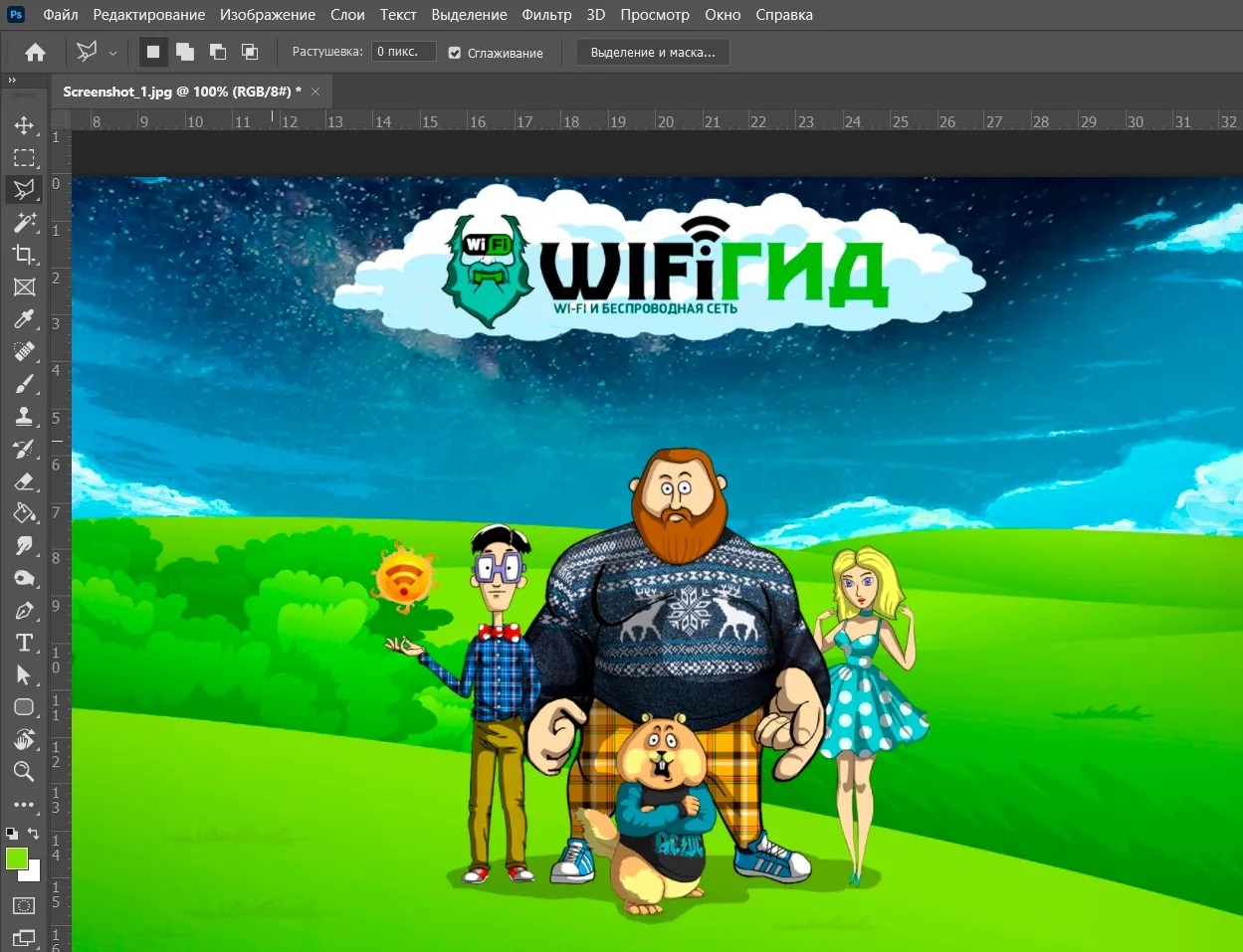The image size is (1243, 952).
Task: Select the Frame tool
Action: [x=24, y=287]
